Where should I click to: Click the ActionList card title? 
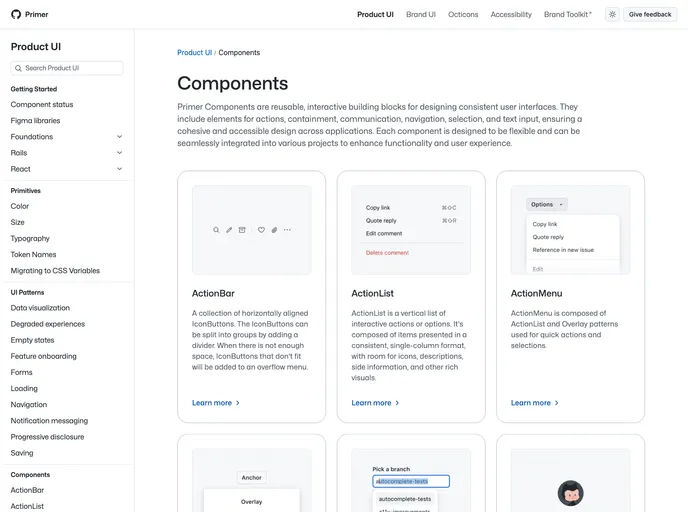[373, 294]
